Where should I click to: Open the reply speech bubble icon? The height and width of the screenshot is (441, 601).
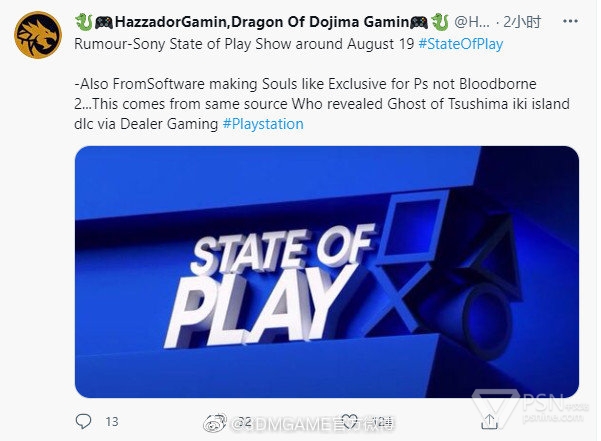point(83,421)
